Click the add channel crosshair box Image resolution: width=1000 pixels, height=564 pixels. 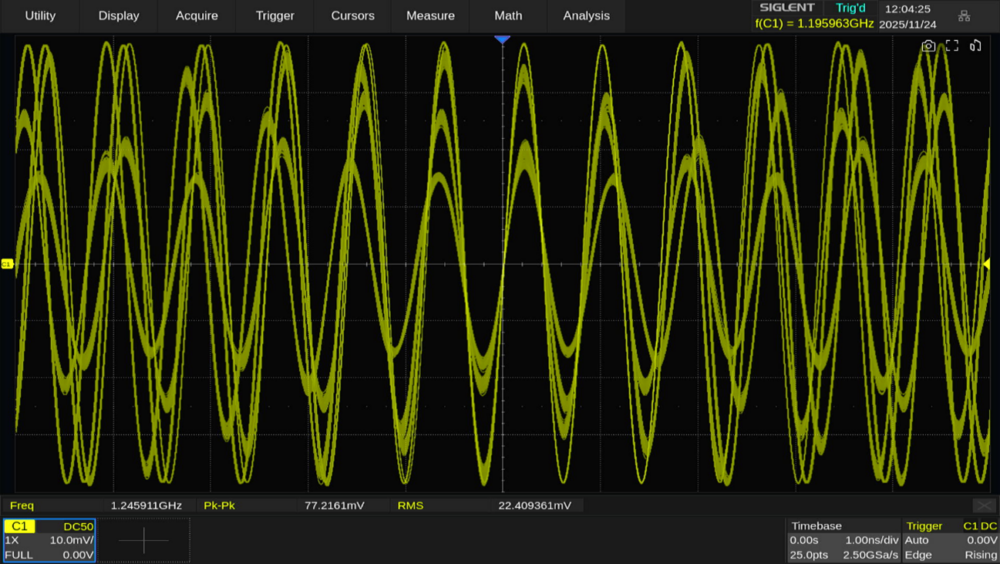143,540
